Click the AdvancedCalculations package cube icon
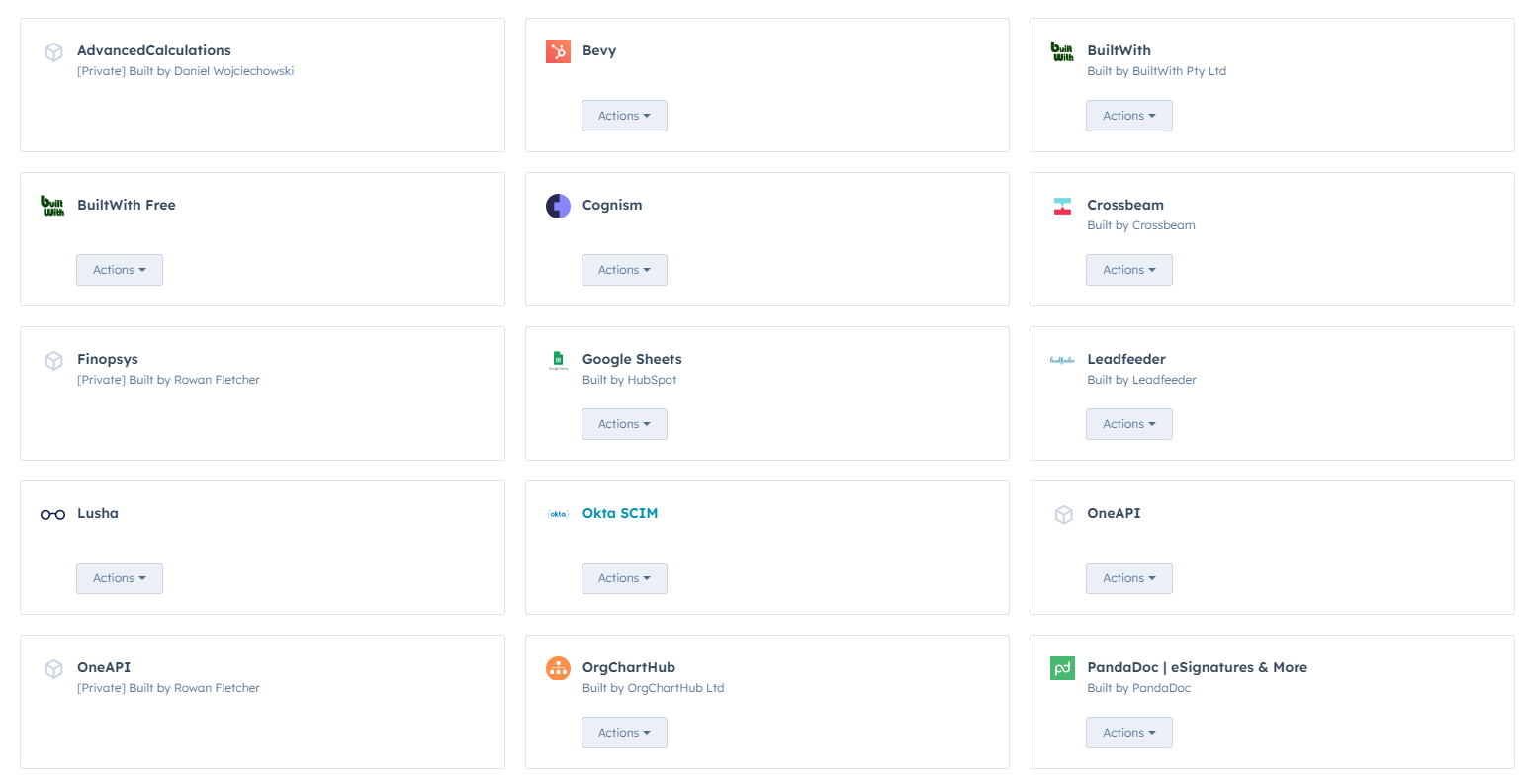 click(52, 51)
